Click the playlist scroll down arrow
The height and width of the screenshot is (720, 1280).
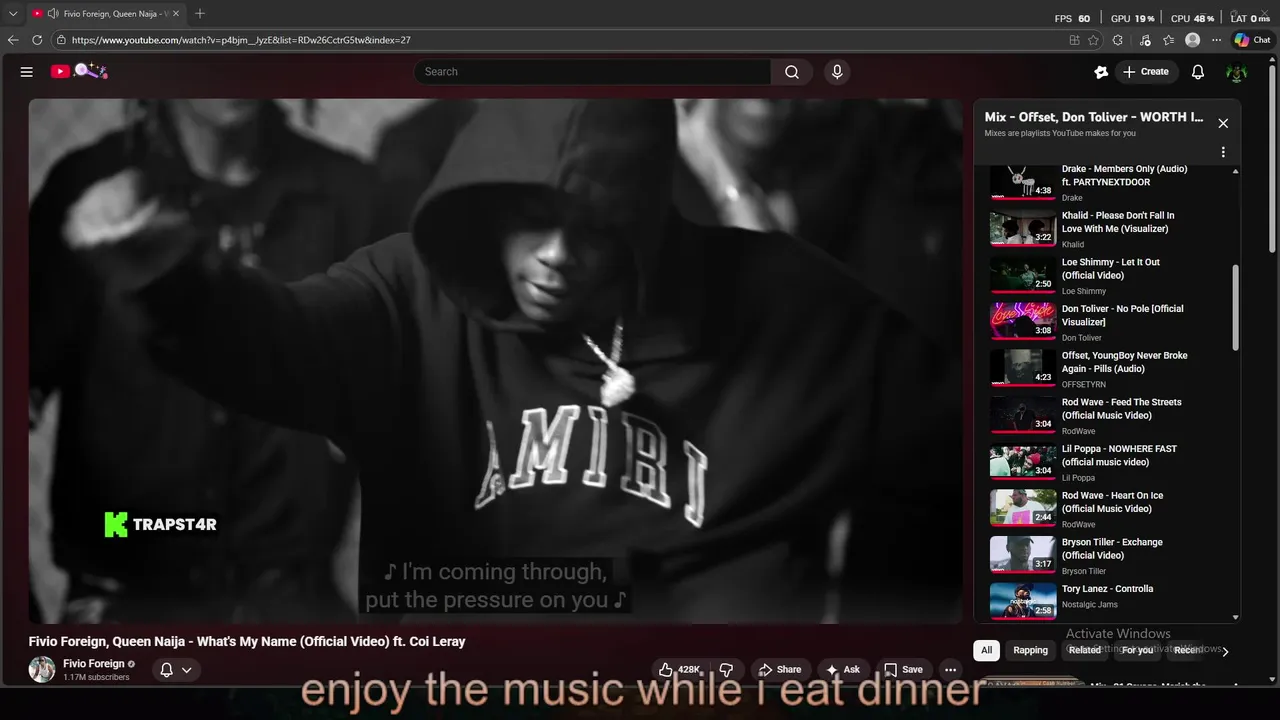coord(1236,617)
